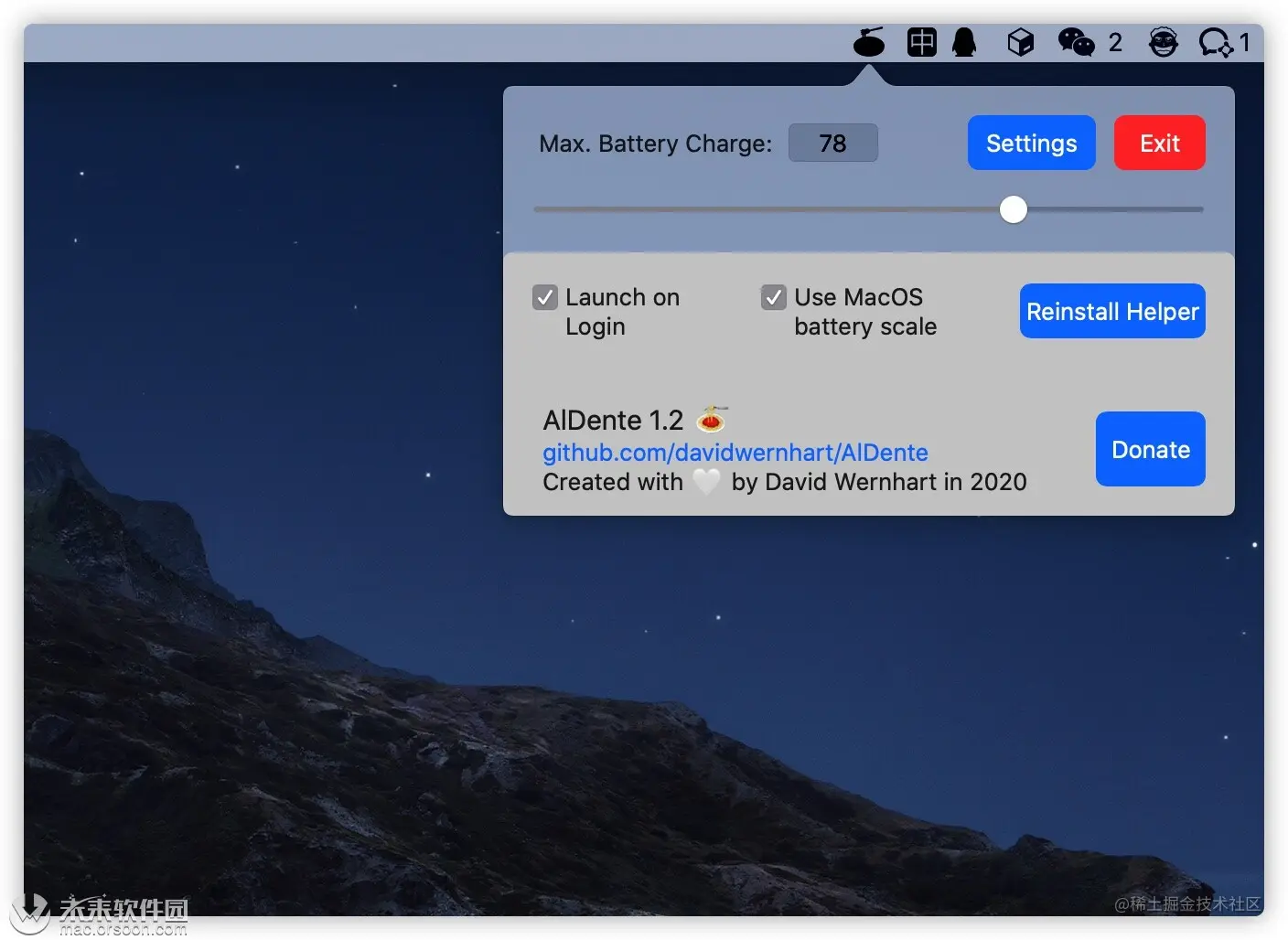The image size is (1288, 940).
Task: Click the 'Use MacOS battery scale' label text
Action: 865,312
